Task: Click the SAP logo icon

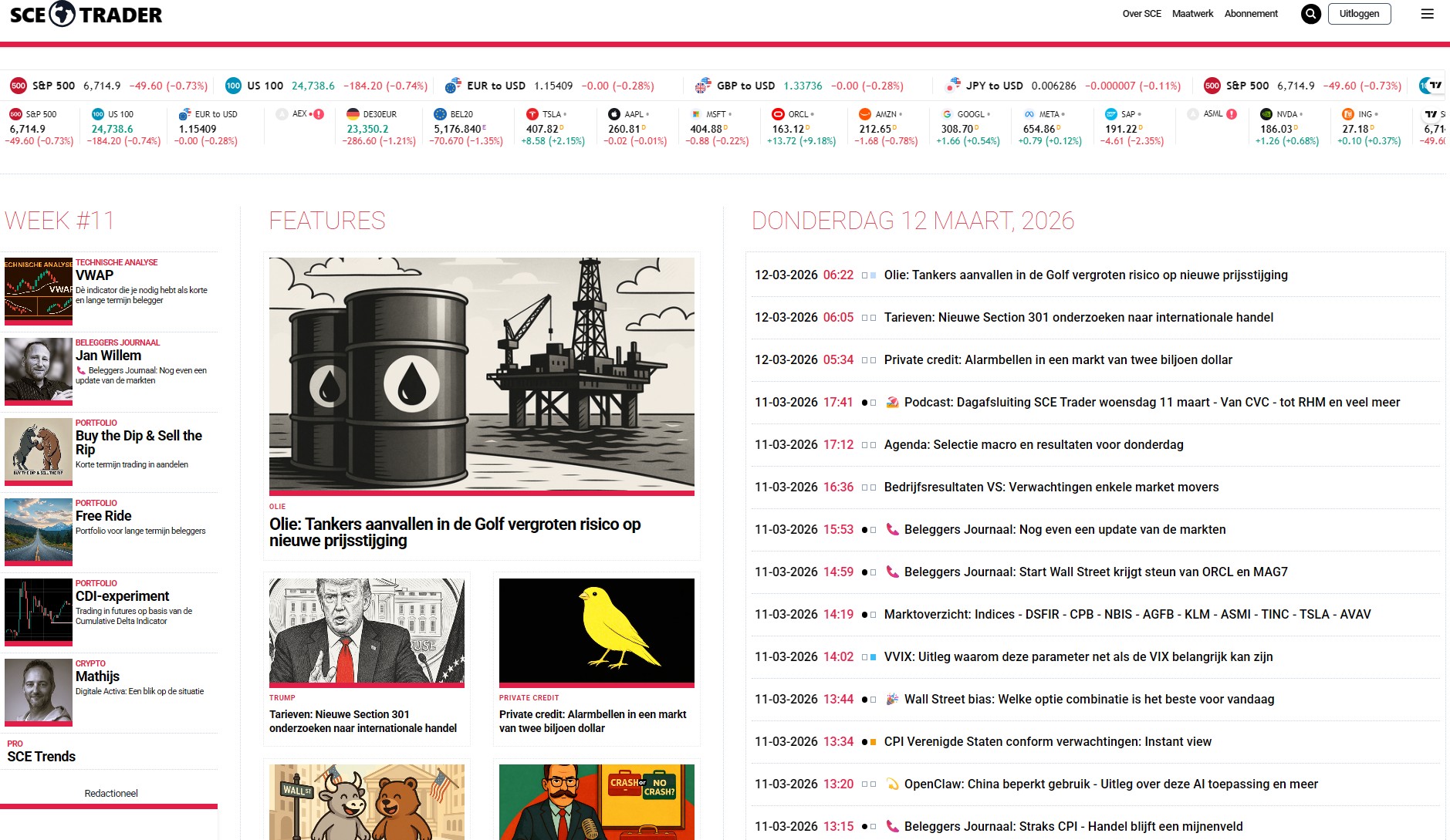Action: pyautogui.click(x=1111, y=114)
